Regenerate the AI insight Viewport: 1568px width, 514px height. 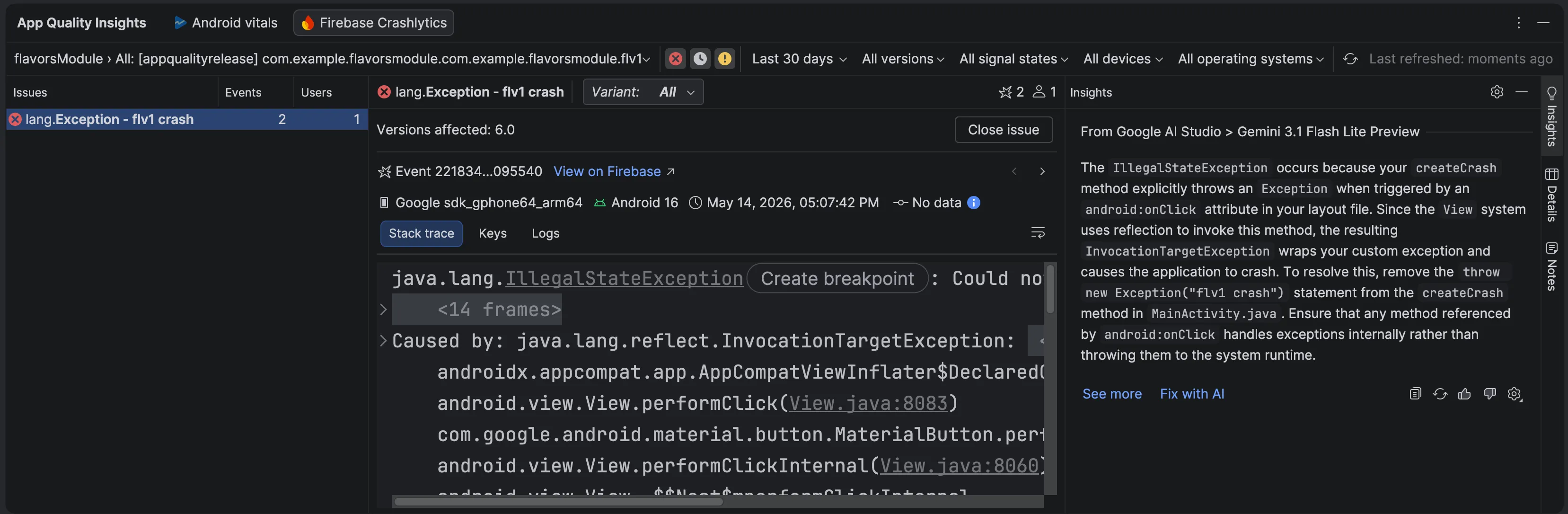point(1440,394)
